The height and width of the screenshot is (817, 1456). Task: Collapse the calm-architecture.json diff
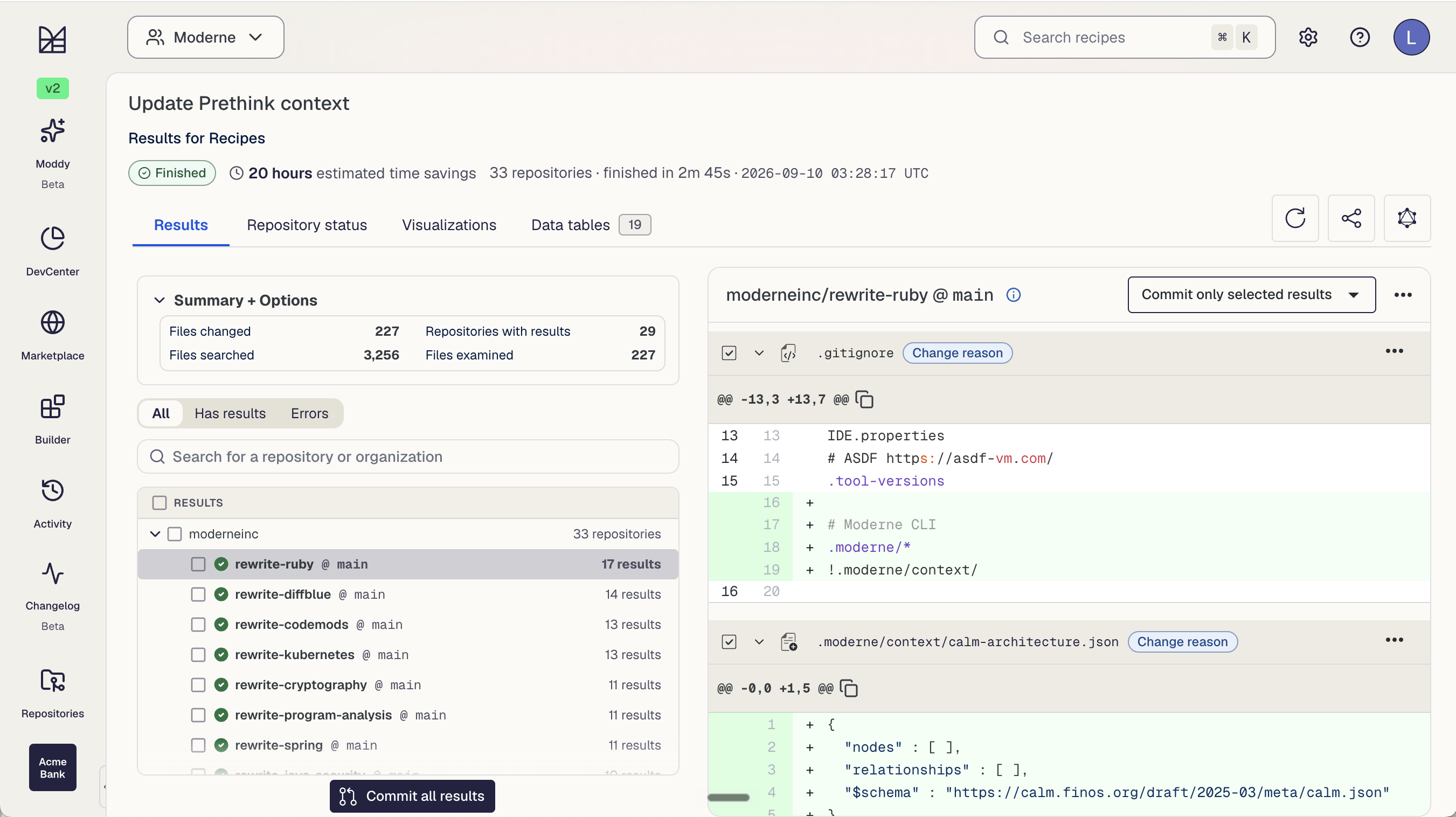tap(759, 642)
